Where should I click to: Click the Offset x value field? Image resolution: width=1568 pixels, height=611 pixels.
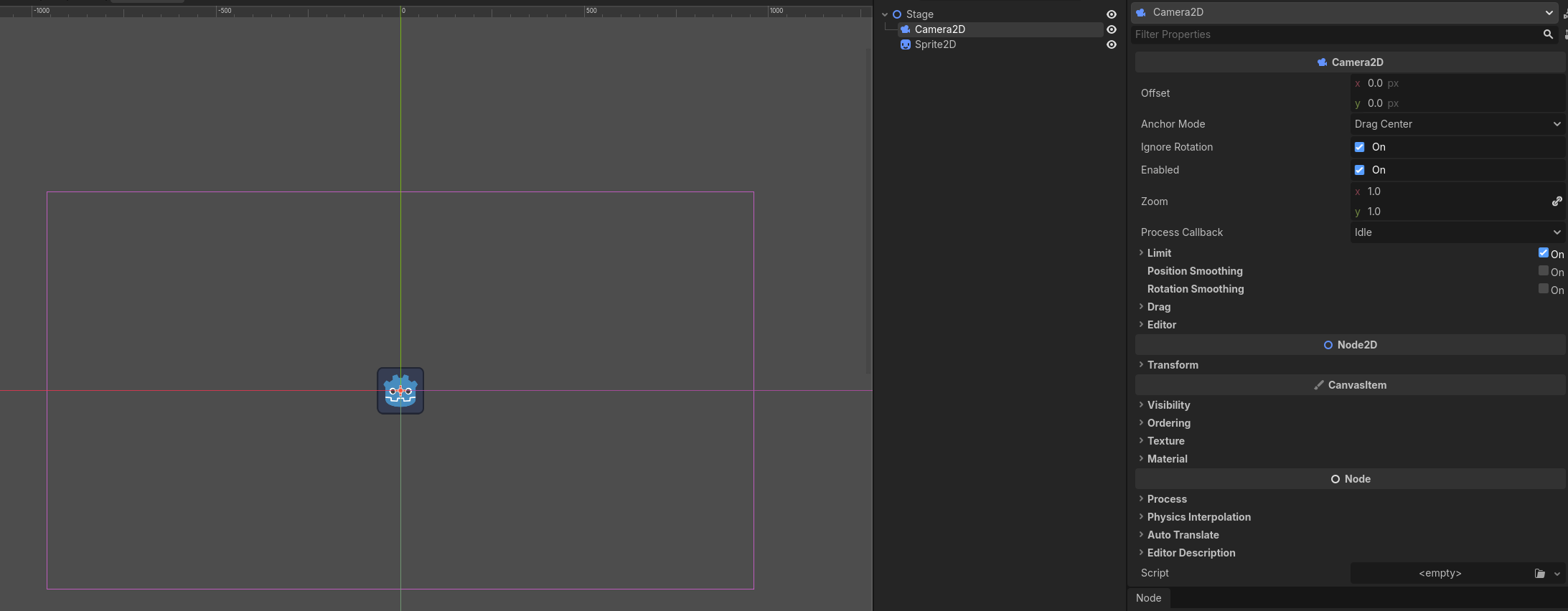[x=1457, y=83]
